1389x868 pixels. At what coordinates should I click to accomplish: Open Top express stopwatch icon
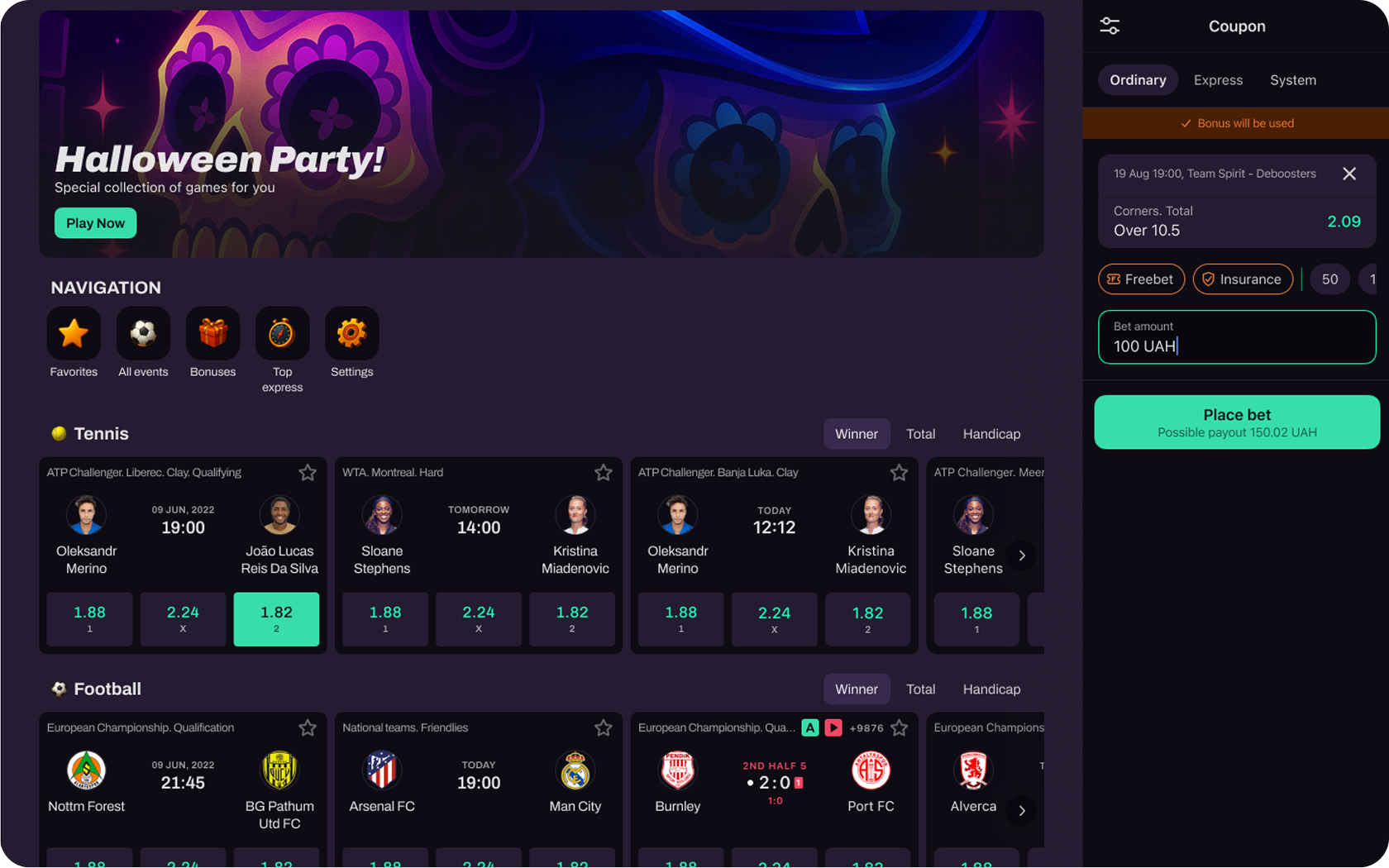(x=282, y=333)
